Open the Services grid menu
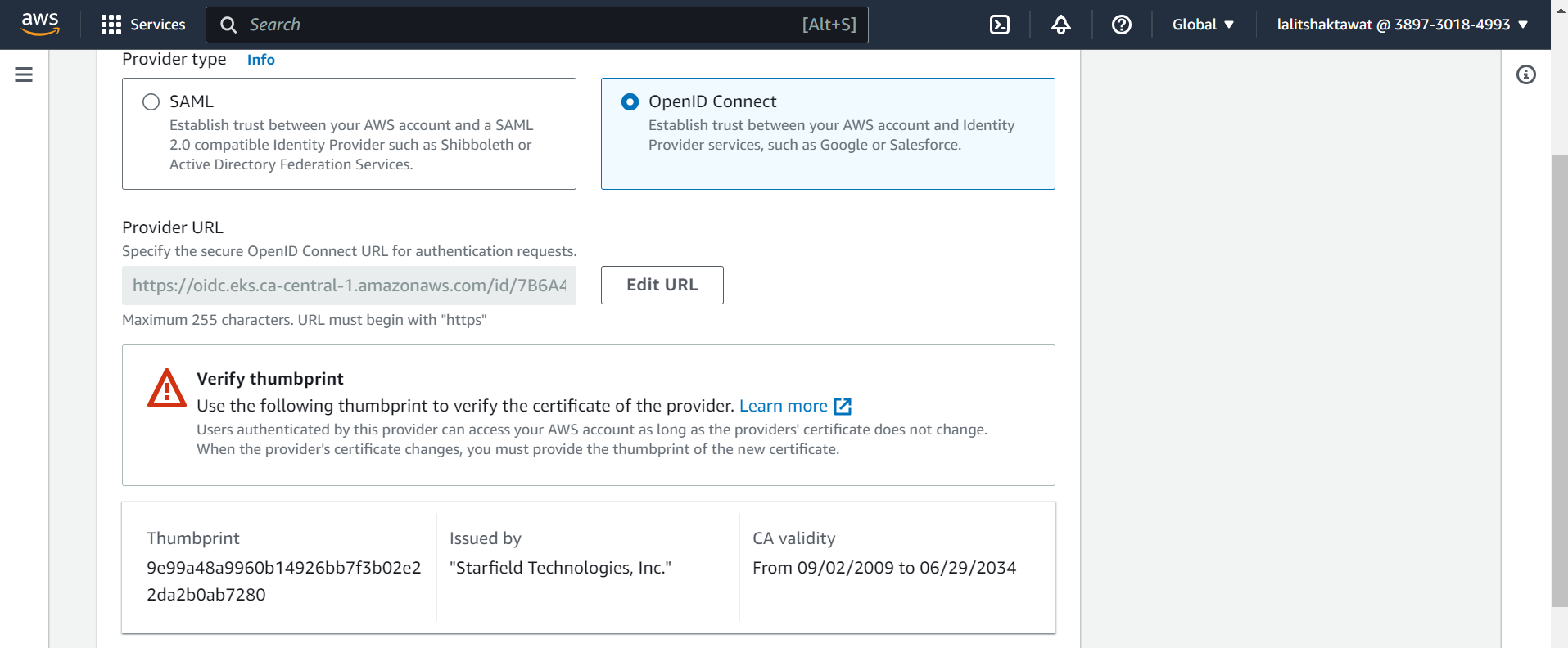This screenshot has width=1568, height=648. tap(111, 25)
